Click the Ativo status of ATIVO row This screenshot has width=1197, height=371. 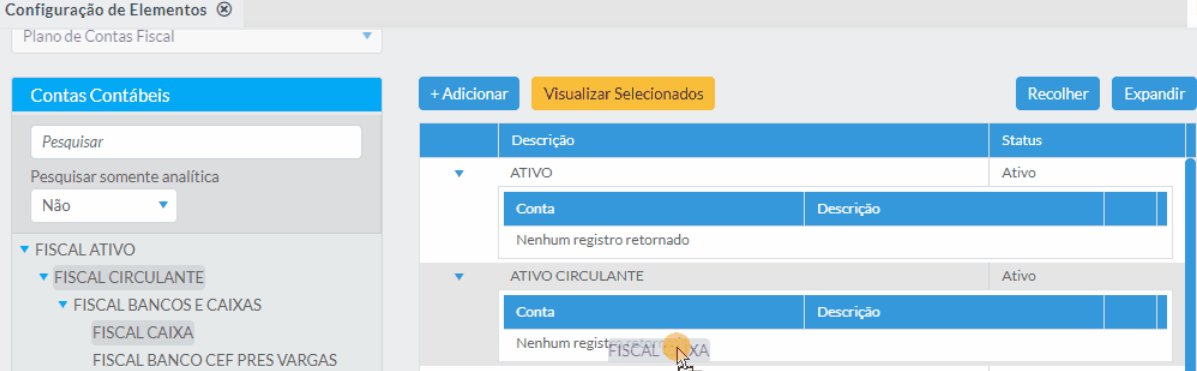coord(1018,173)
